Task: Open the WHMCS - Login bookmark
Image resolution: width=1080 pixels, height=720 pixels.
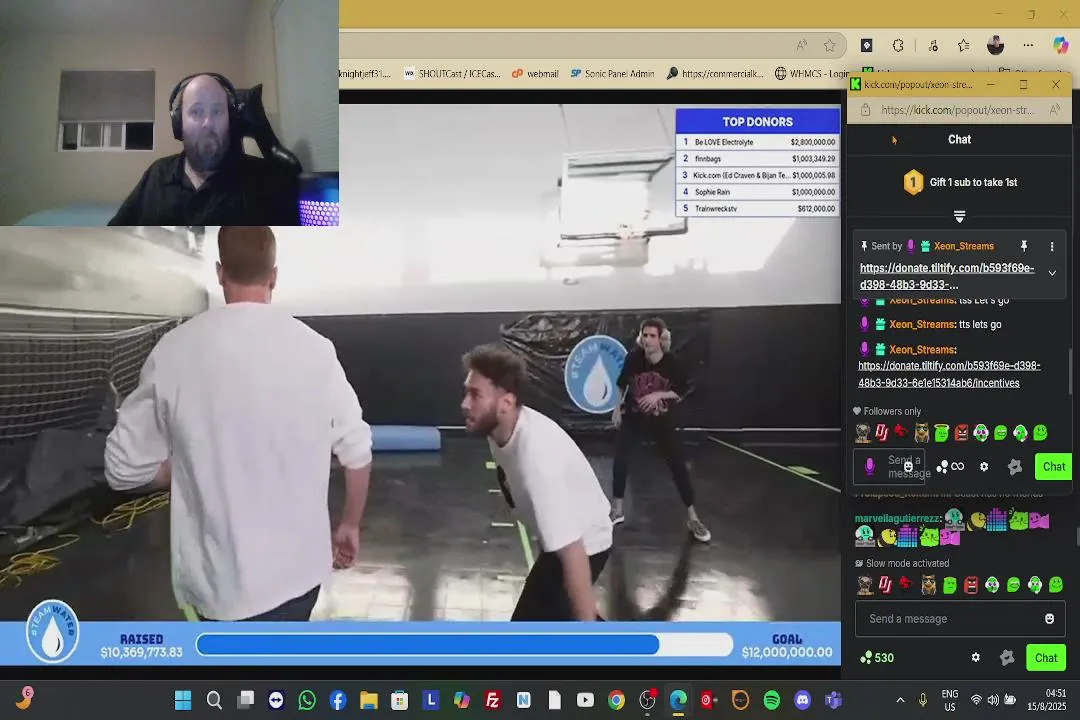Action: [812, 74]
